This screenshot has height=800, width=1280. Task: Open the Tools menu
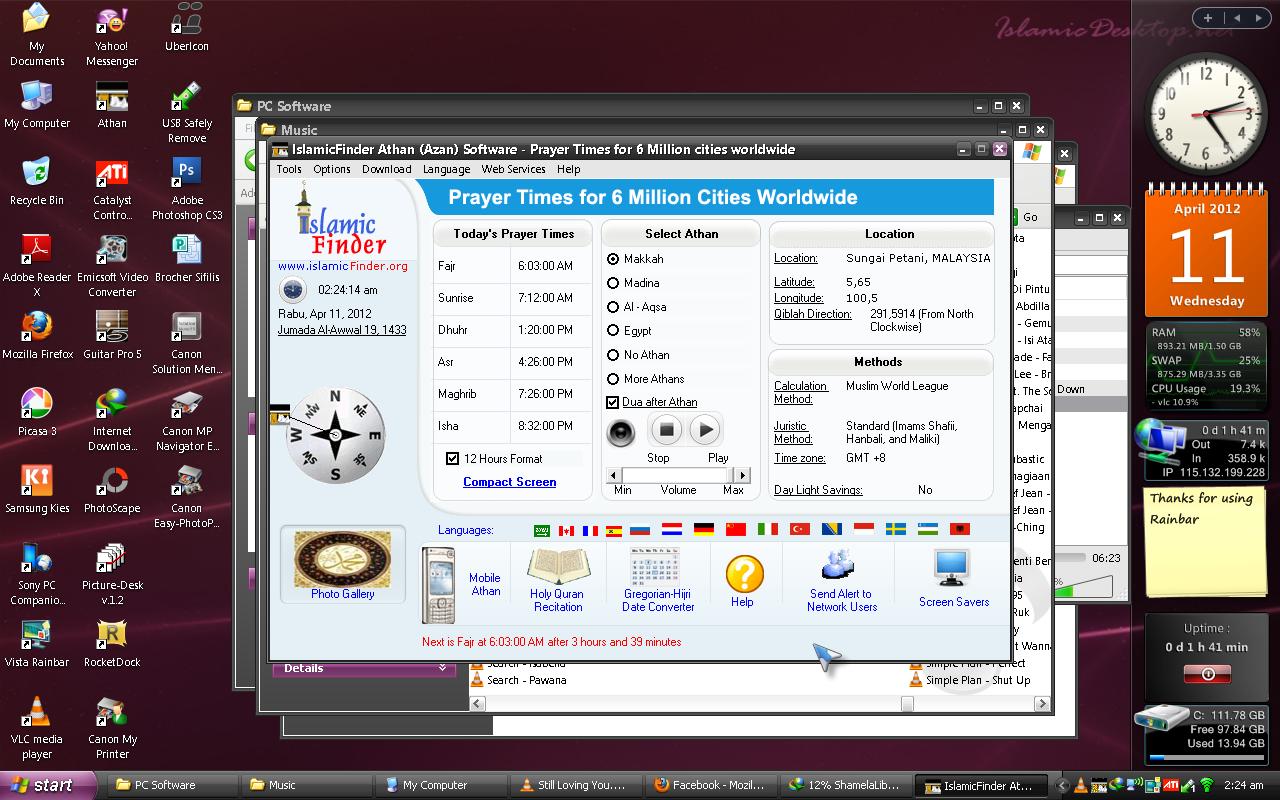[289, 169]
